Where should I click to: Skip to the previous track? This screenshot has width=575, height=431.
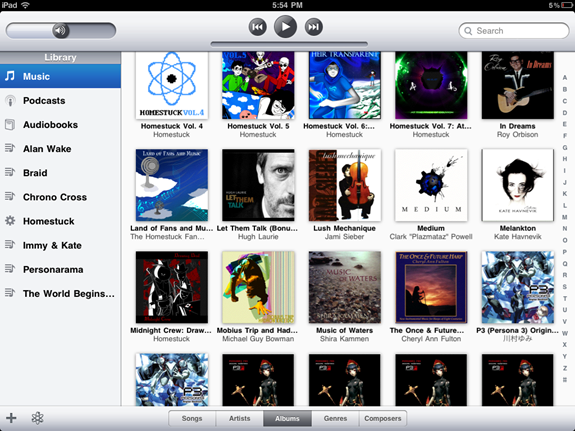[x=258, y=27]
